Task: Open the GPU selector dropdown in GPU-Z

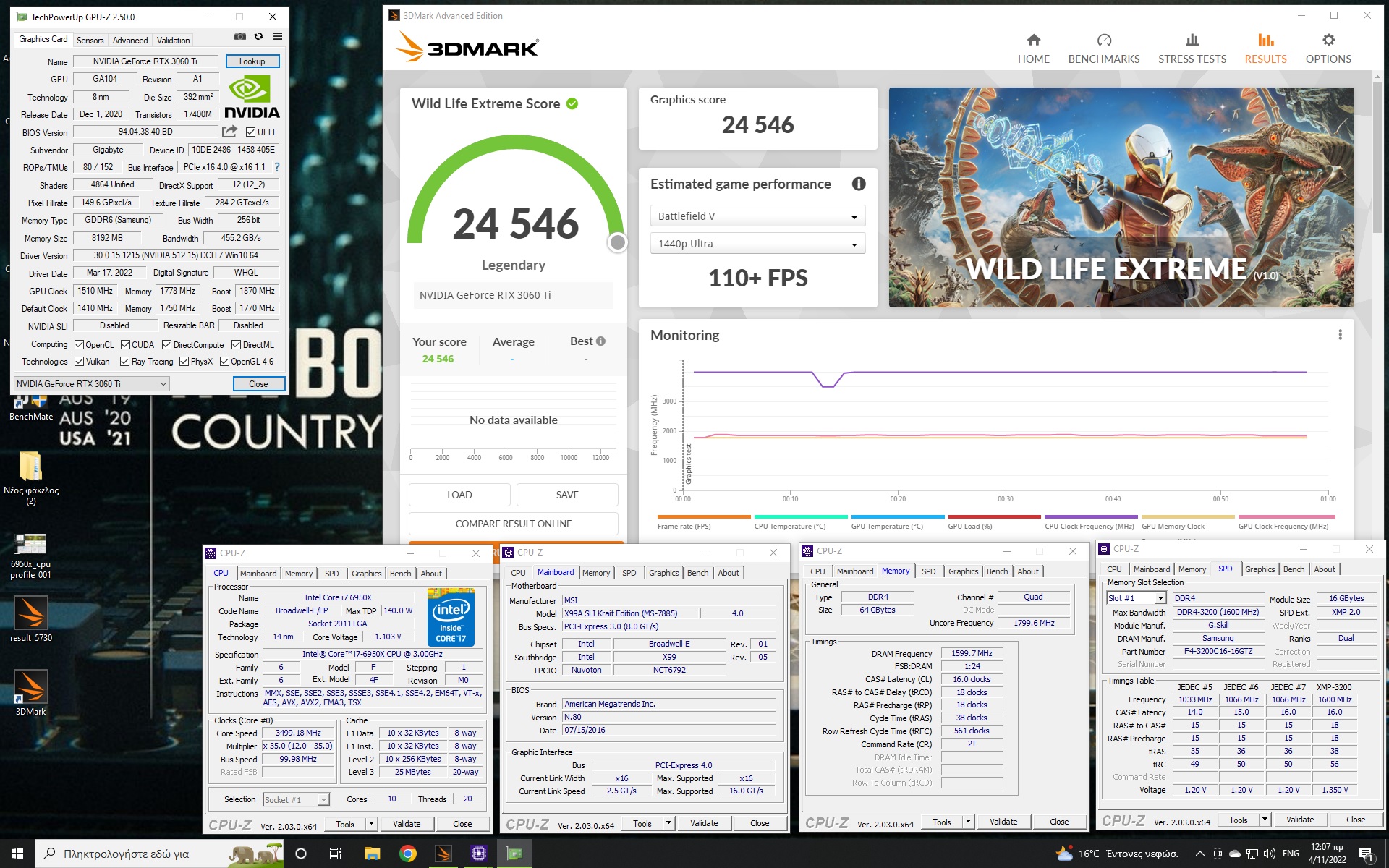Action: 91,384
